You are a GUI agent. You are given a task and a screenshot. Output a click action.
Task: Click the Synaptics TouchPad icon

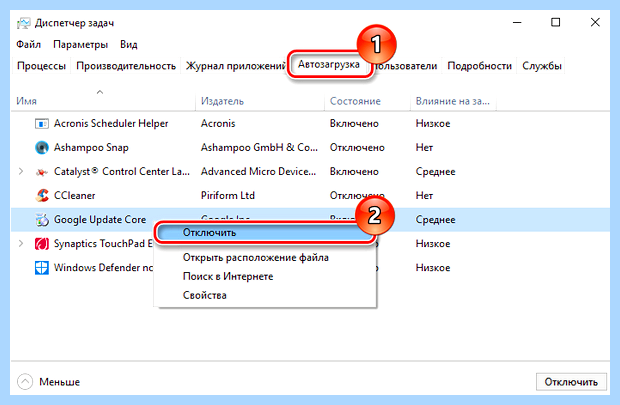point(42,244)
